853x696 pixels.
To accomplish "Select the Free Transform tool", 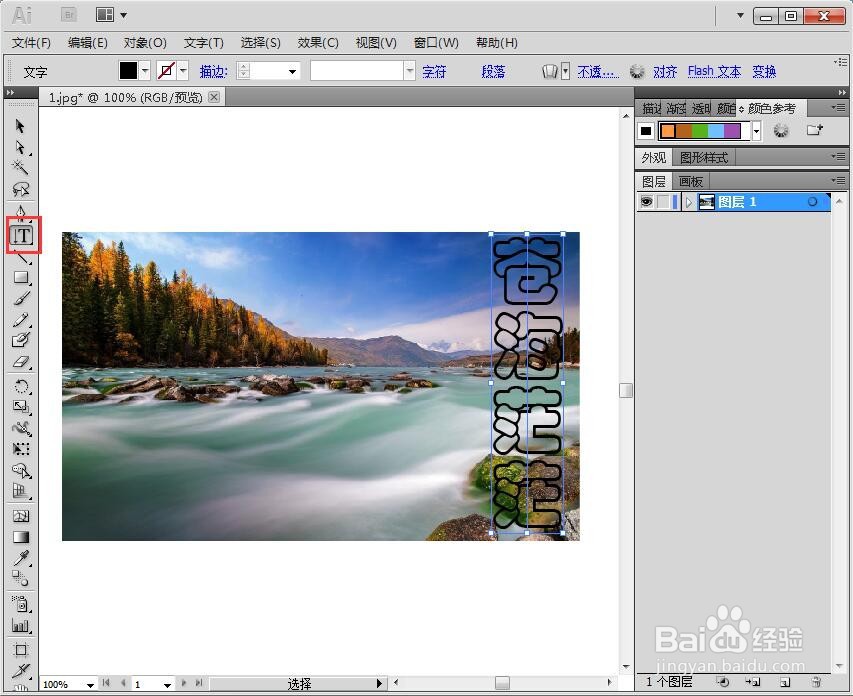I will [21, 449].
